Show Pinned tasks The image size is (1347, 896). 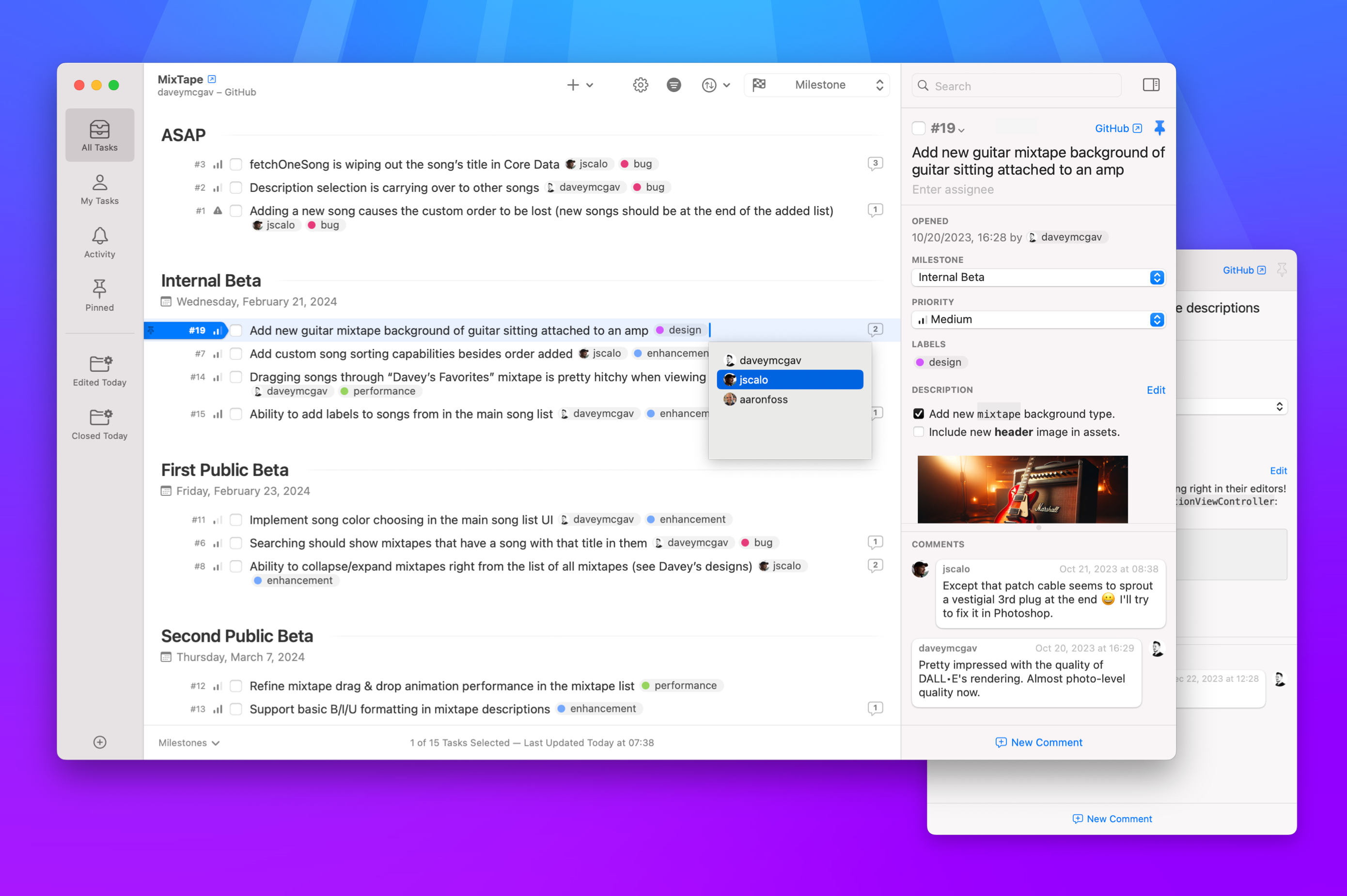coord(99,295)
